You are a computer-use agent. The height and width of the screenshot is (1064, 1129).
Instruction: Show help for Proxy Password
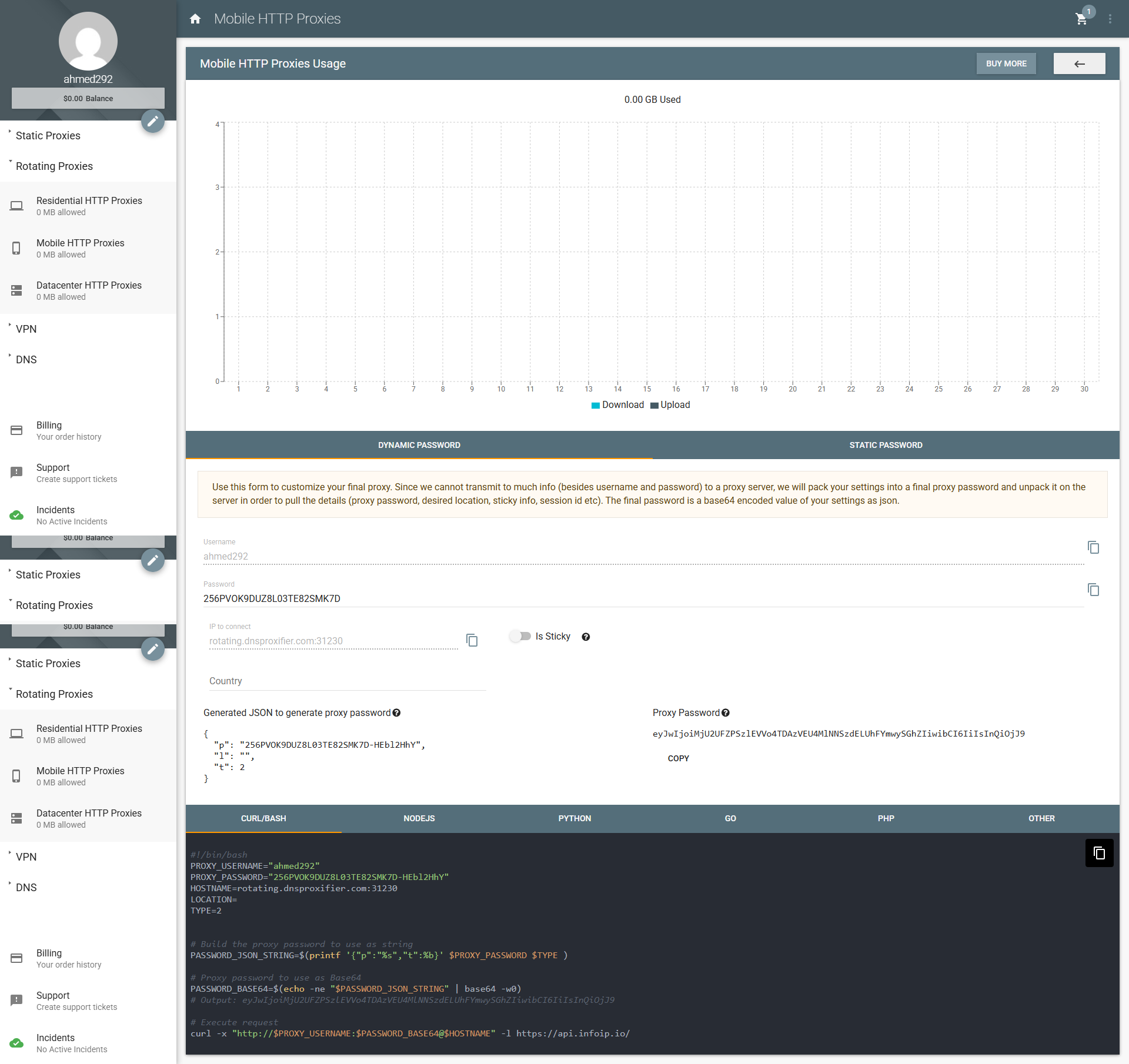click(x=726, y=712)
